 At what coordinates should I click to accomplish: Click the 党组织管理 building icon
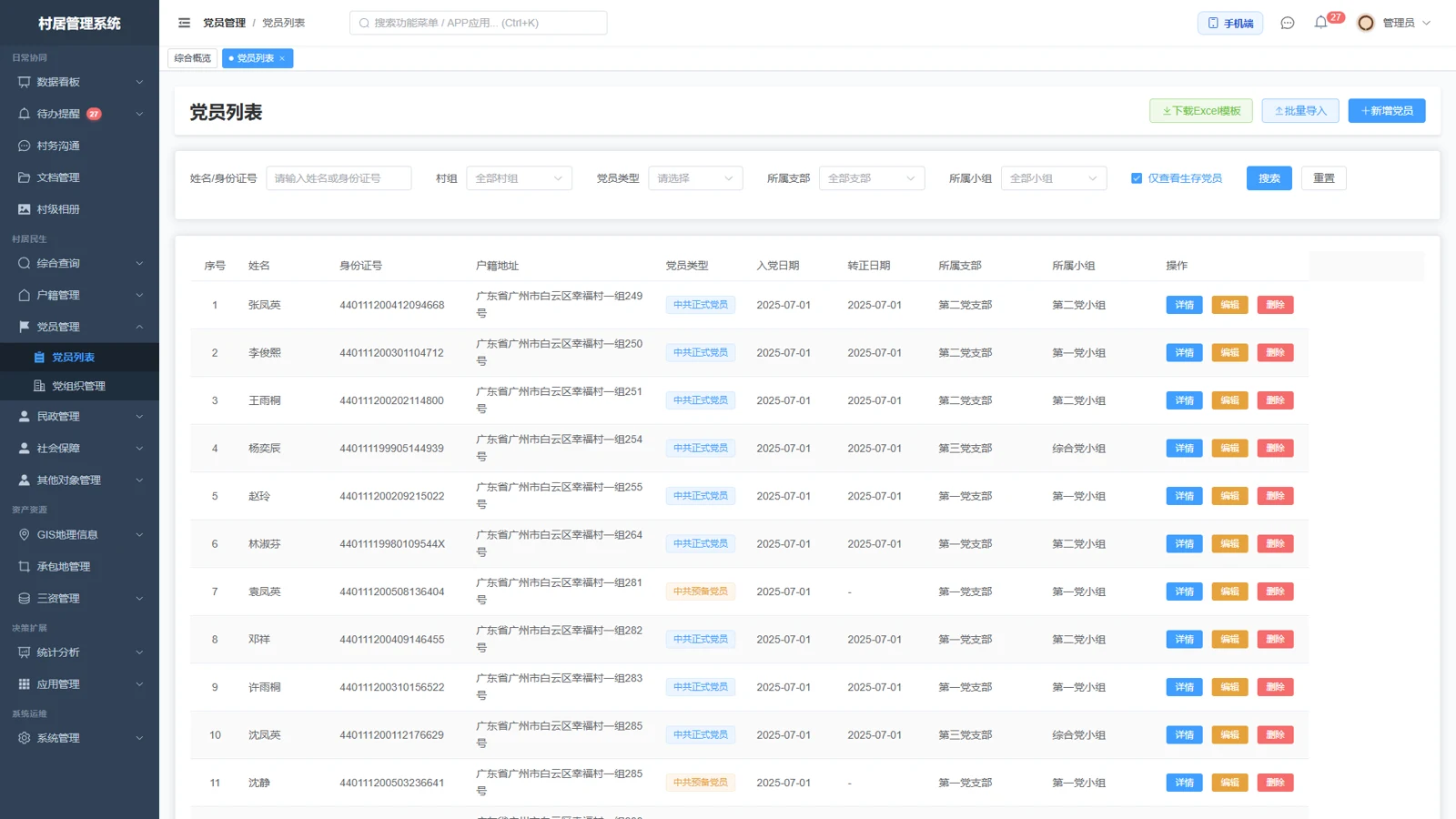[x=39, y=386]
